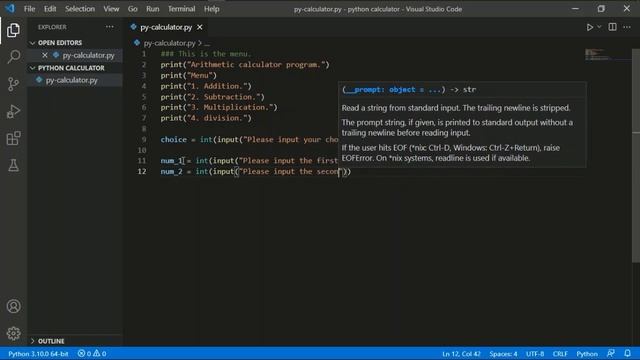Open the Manage gear settings icon

(13, 333)
